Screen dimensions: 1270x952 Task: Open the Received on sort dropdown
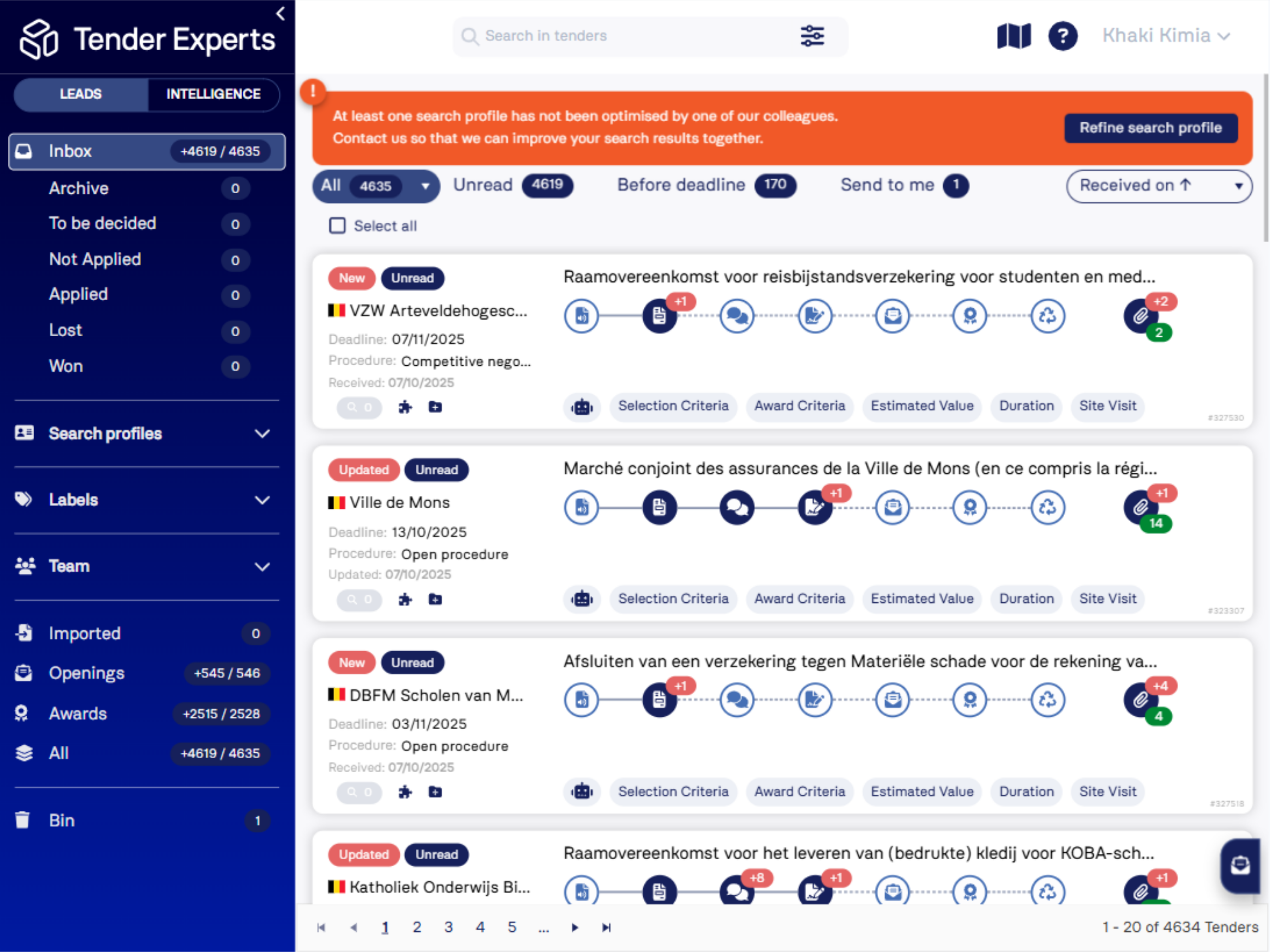1159,186
